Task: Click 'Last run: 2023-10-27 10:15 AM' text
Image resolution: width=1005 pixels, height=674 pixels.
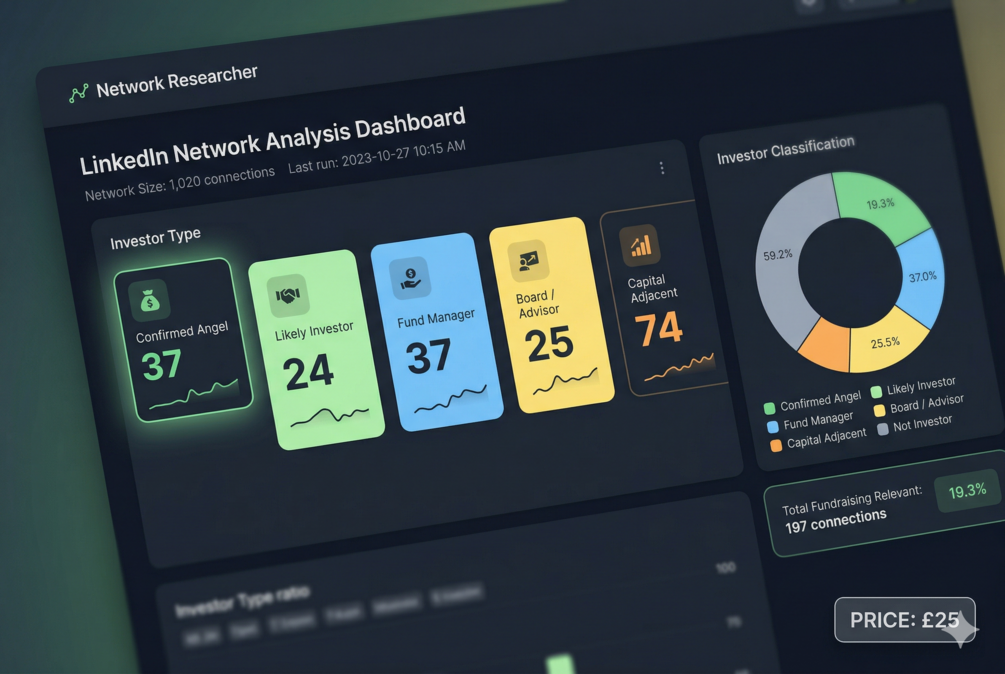Action: (x=377, y=156)
